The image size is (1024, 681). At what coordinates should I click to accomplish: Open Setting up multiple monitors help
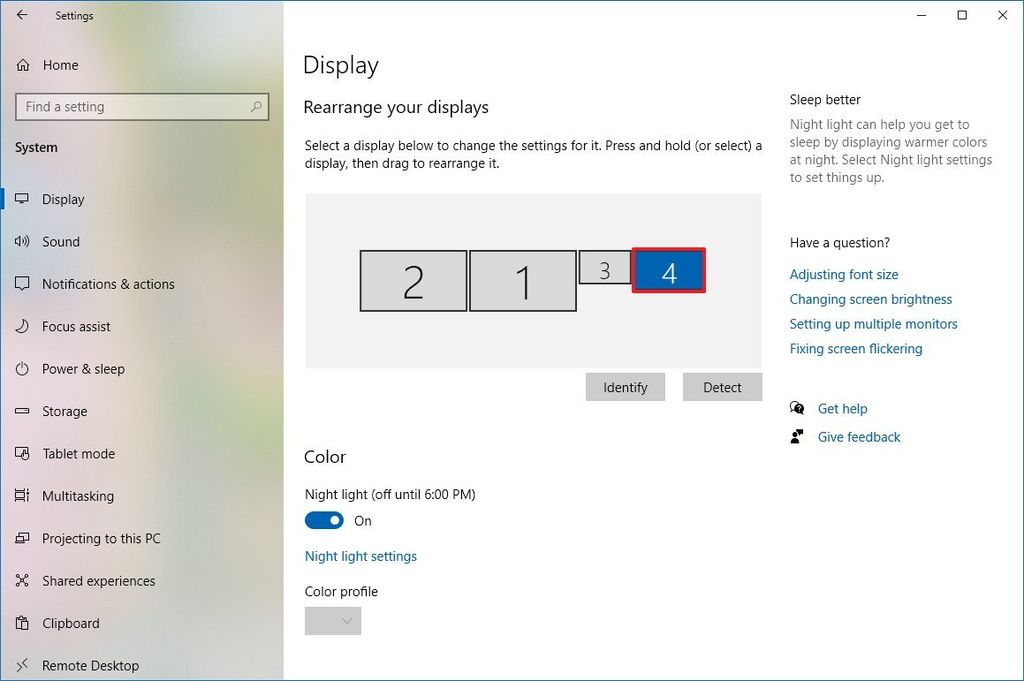click(x=874, y=323)
